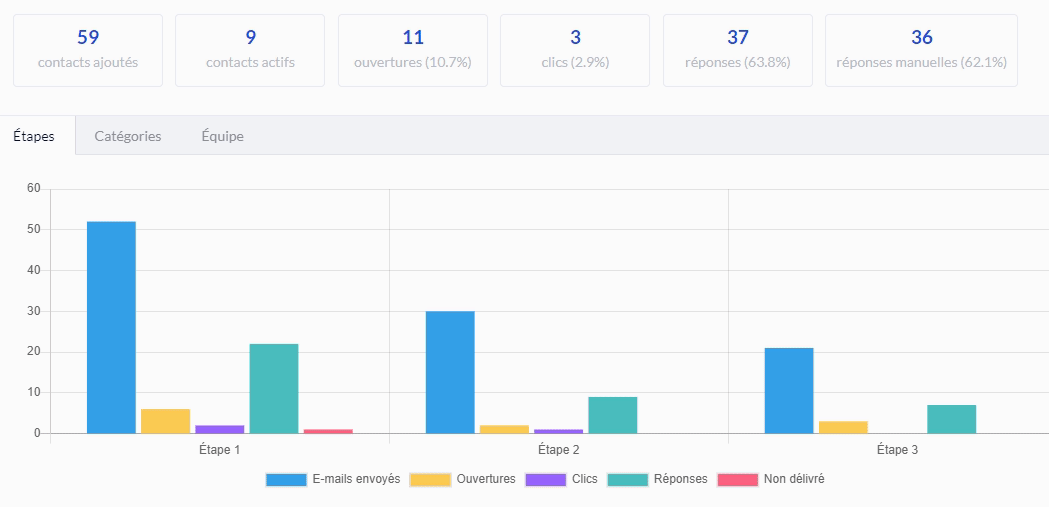Click Étape 1 teal Réponses bar
This screenshot has width=1049, height=507.
tap(274, 389)
